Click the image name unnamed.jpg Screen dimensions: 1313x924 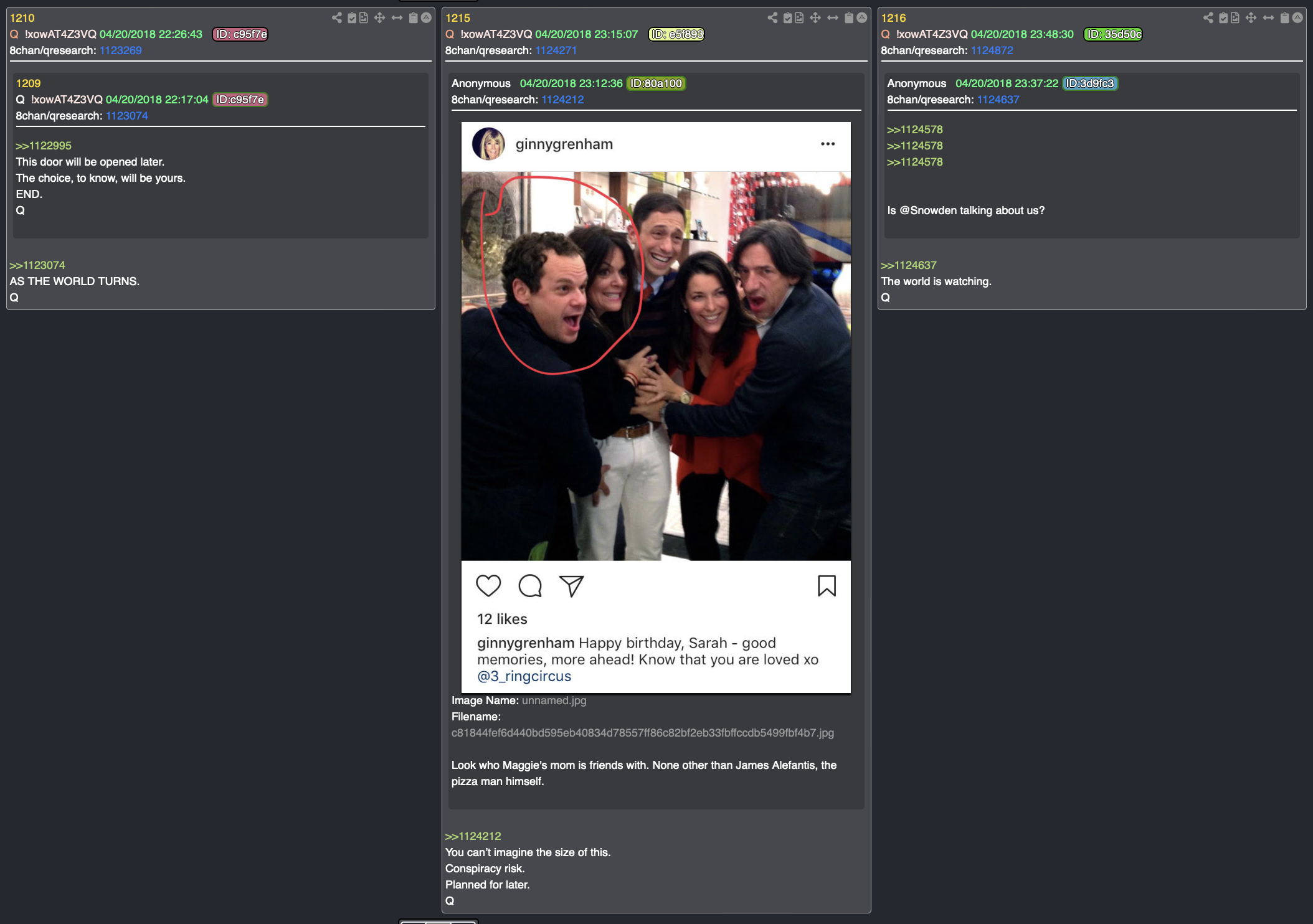pos(554,700)
